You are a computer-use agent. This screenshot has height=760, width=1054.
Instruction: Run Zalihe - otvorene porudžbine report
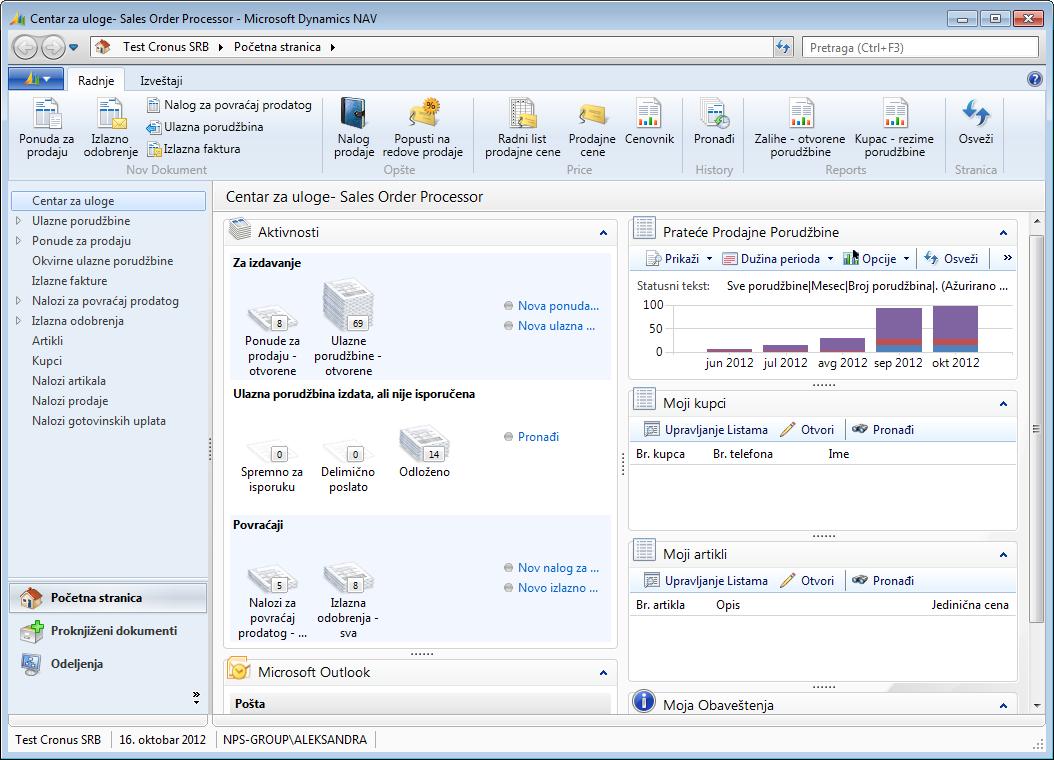tap(800, 128)
